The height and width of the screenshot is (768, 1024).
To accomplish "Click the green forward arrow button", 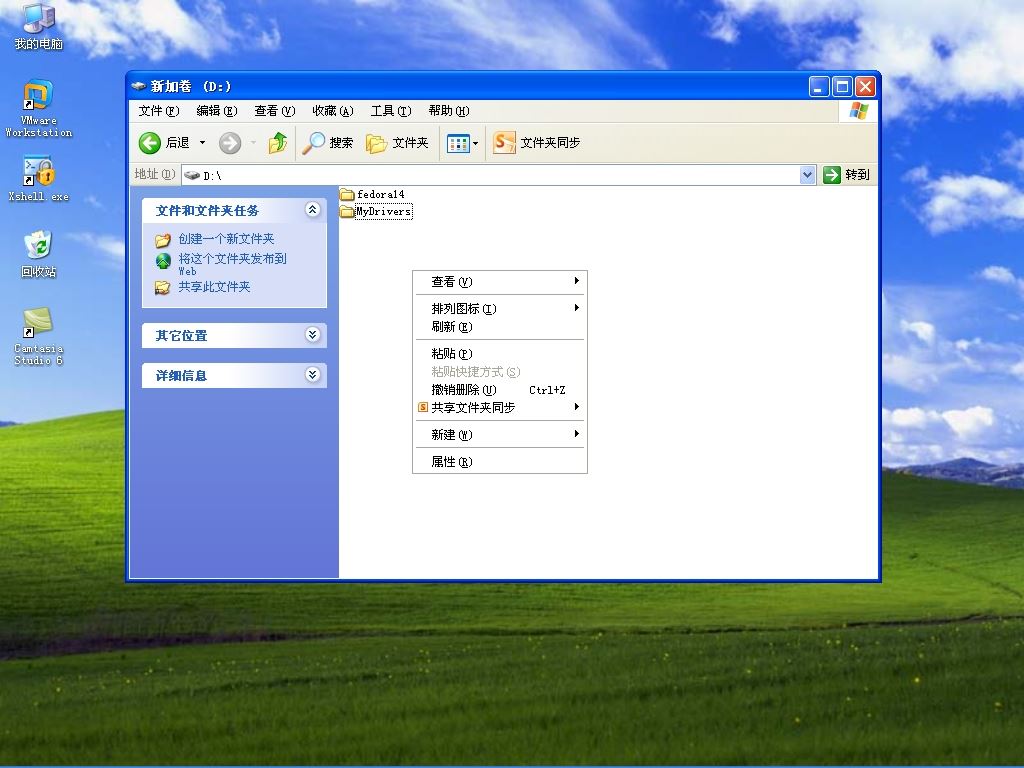I will (230, 142).
